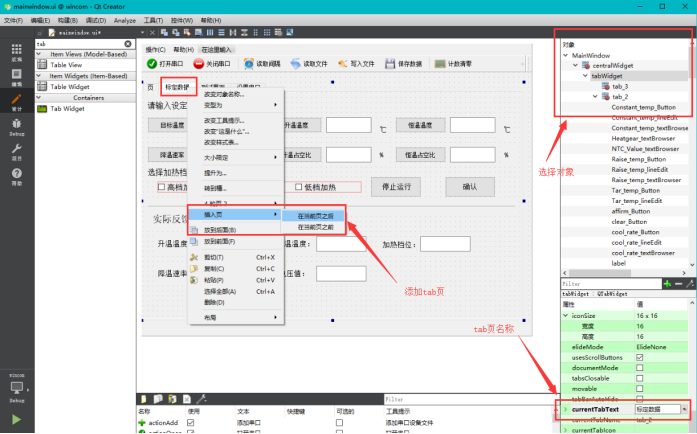Click the edit widgets toolbar icon
This screenshot has width=697, height=434.
[164, 32]
